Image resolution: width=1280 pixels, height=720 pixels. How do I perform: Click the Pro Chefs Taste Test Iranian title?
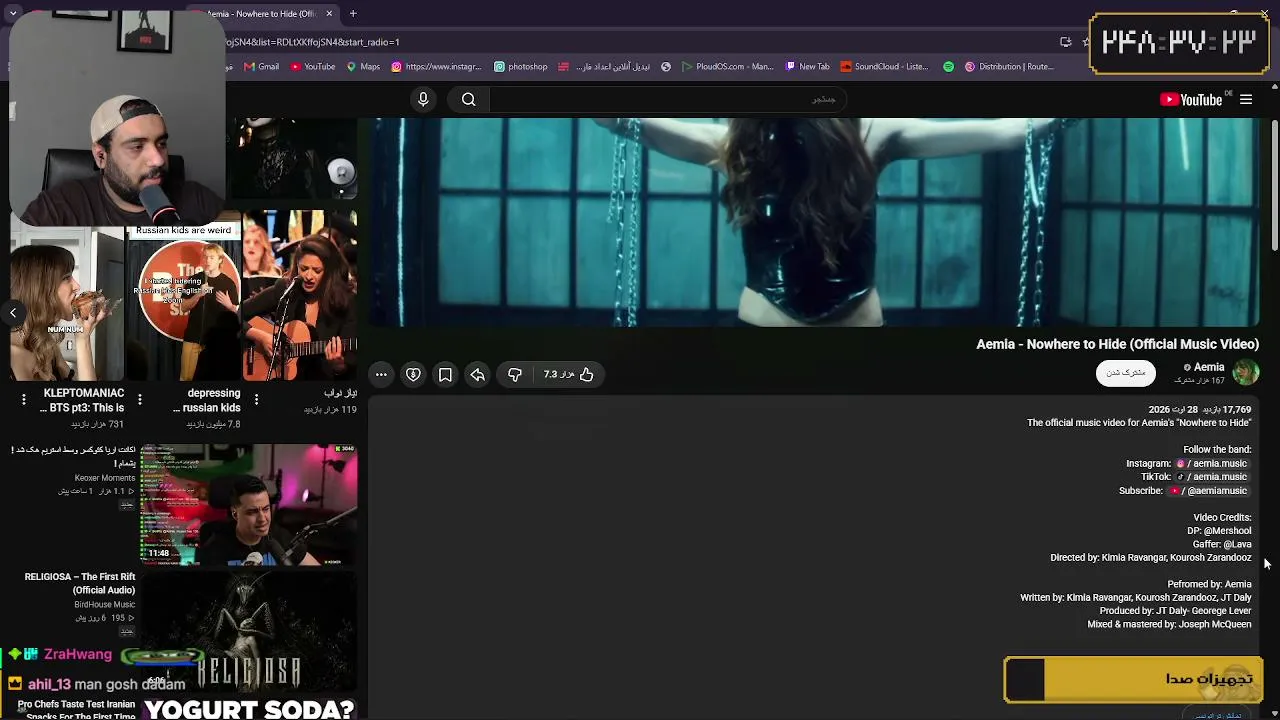(76, 709)
